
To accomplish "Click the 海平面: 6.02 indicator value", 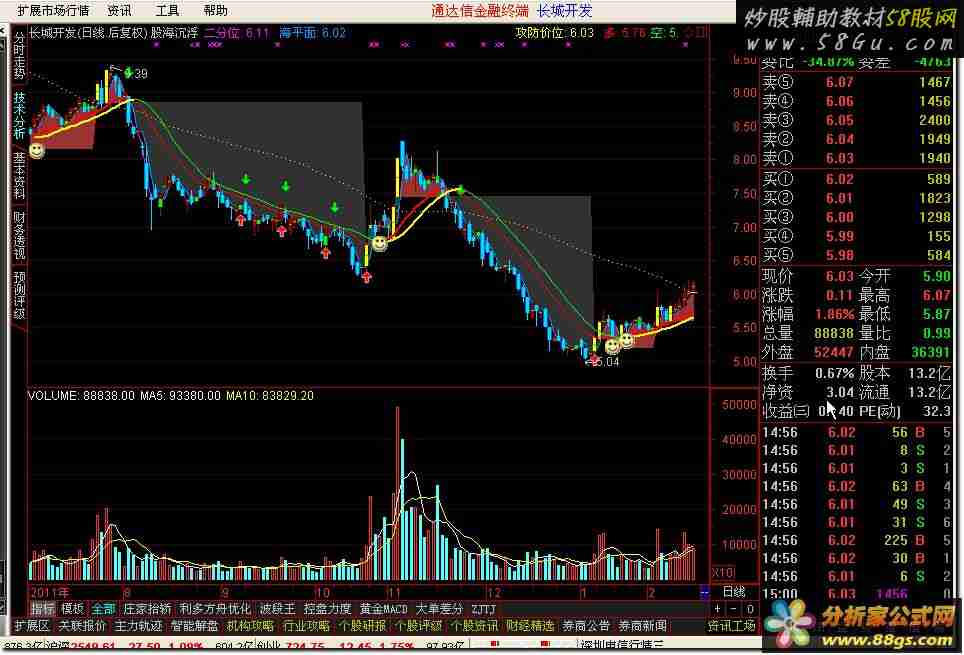I will pos(313,33).
